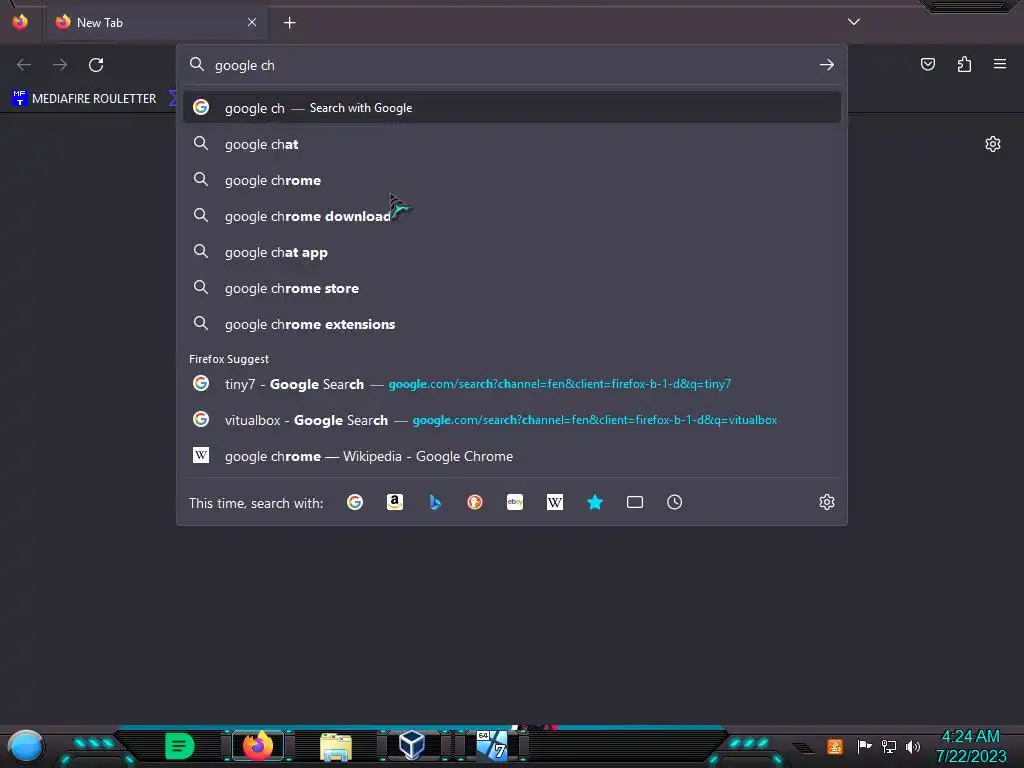Choose the google chrome suggestion
The width and height of the screenshot is (1024, 768).
point(511,180)
